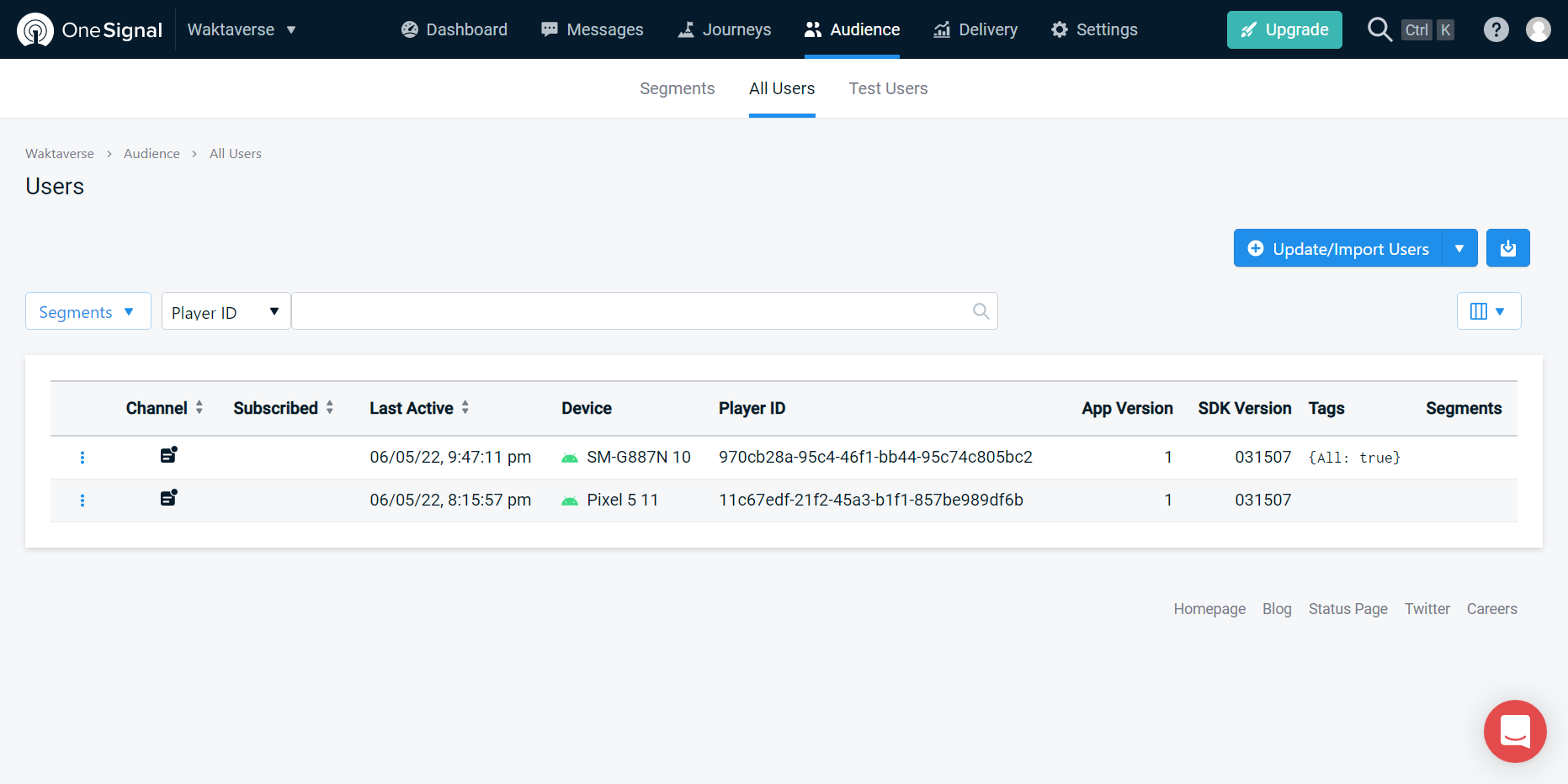
Task: Open the options menu for the SM-G887N row
Action: point(82,458)
